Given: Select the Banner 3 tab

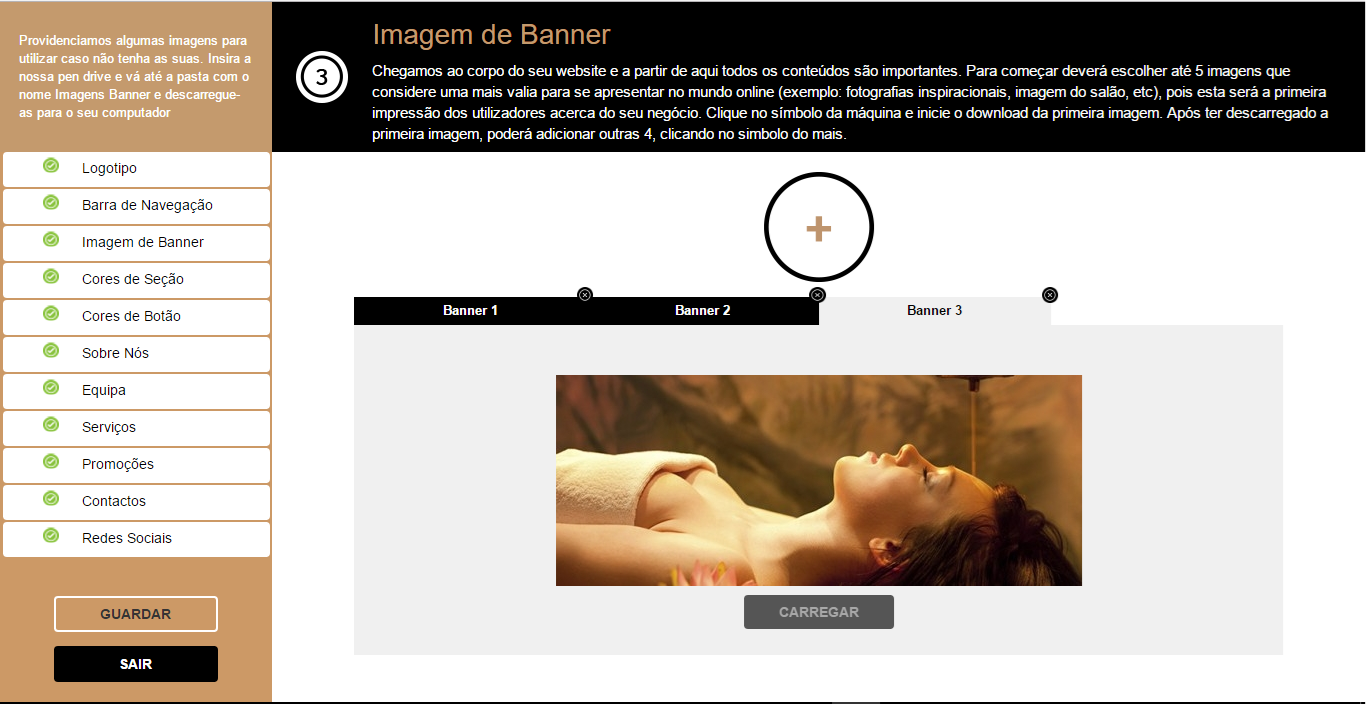Looking at the screenshot, I should (x=935, y=311).
